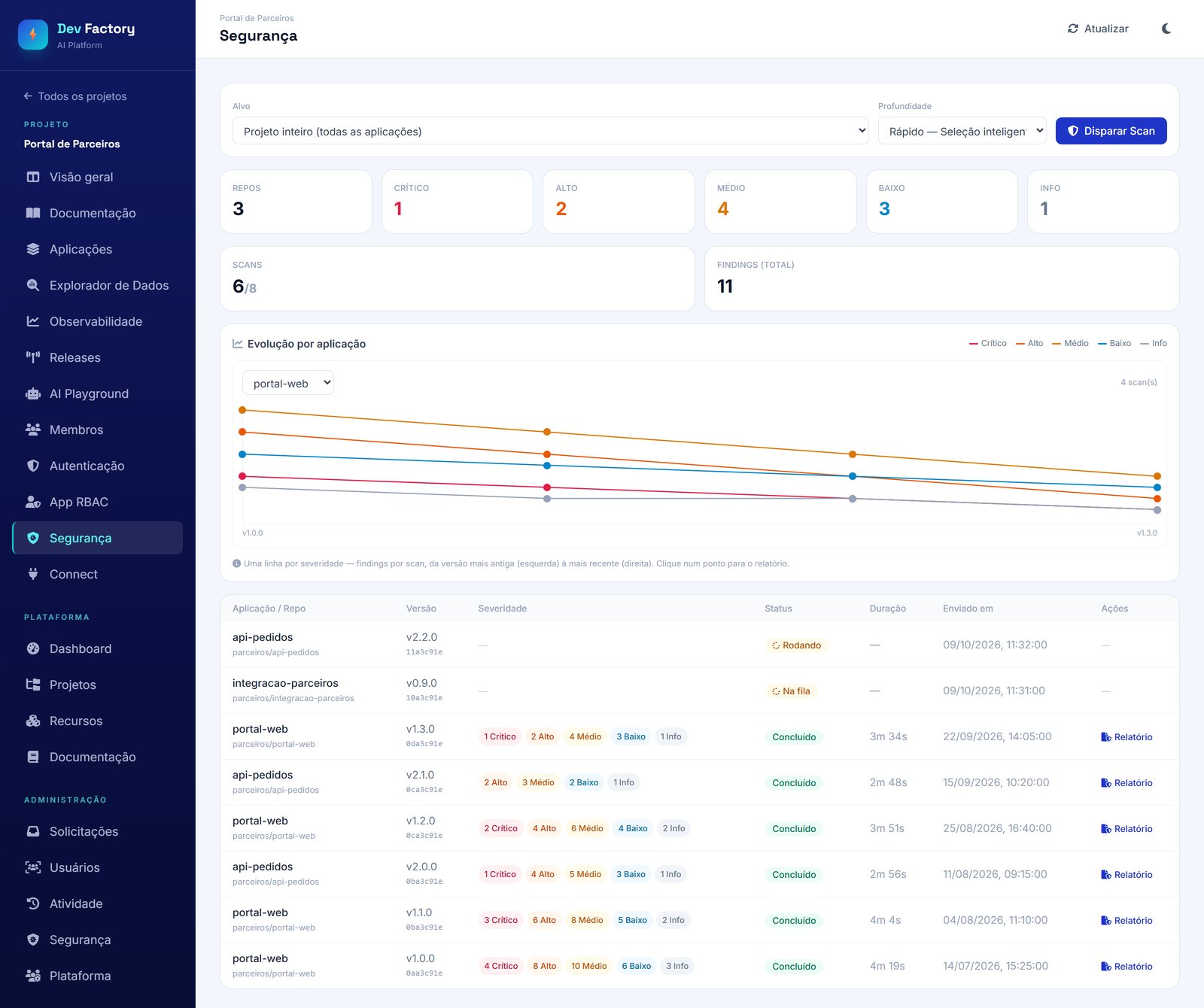The width and height of the screenshot is (1204, 1008).
Task: Click the Plataforma admin icon
Action: pyautogui.click(x=33, y=976)
